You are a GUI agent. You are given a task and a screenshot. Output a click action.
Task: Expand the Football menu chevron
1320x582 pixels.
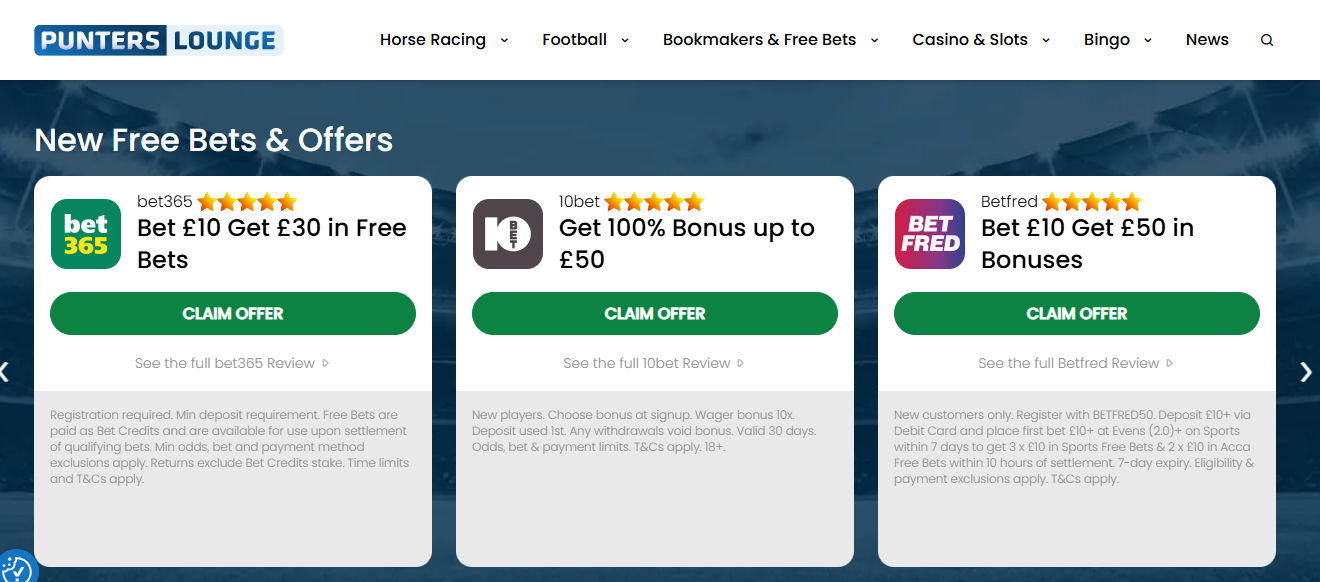tap(625, 40)
